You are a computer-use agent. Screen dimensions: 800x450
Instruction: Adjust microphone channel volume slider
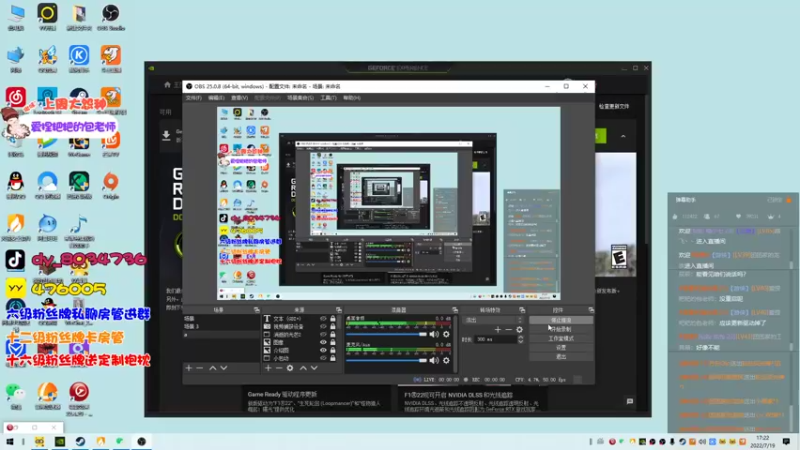pyautogui.click(x=386, y=360)
